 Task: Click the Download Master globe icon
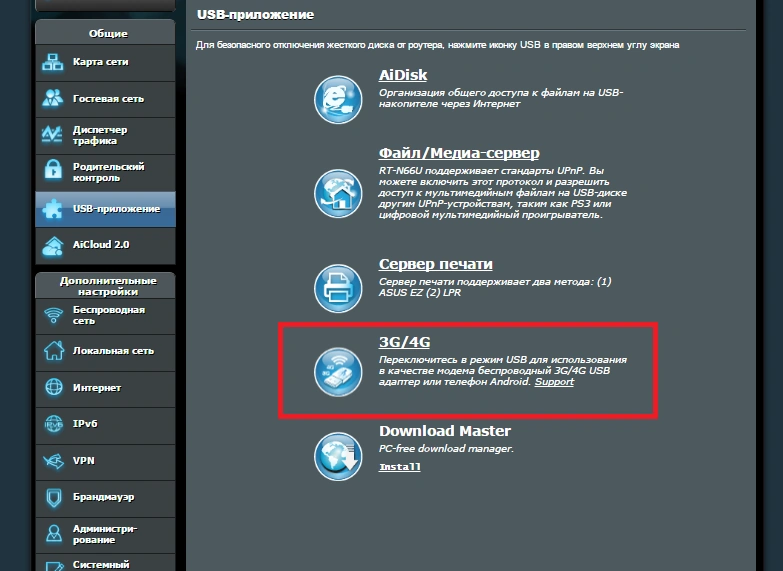coord(338,456)
